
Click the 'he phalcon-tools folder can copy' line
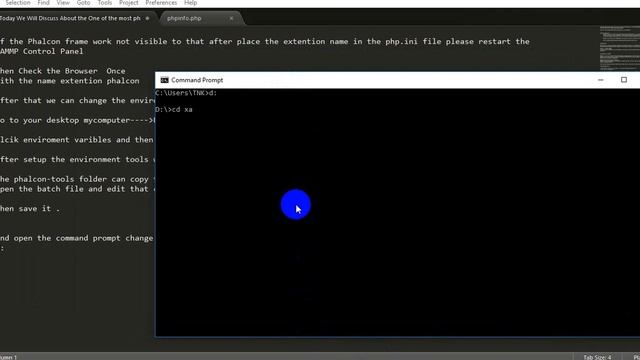(x=77, y=179)
